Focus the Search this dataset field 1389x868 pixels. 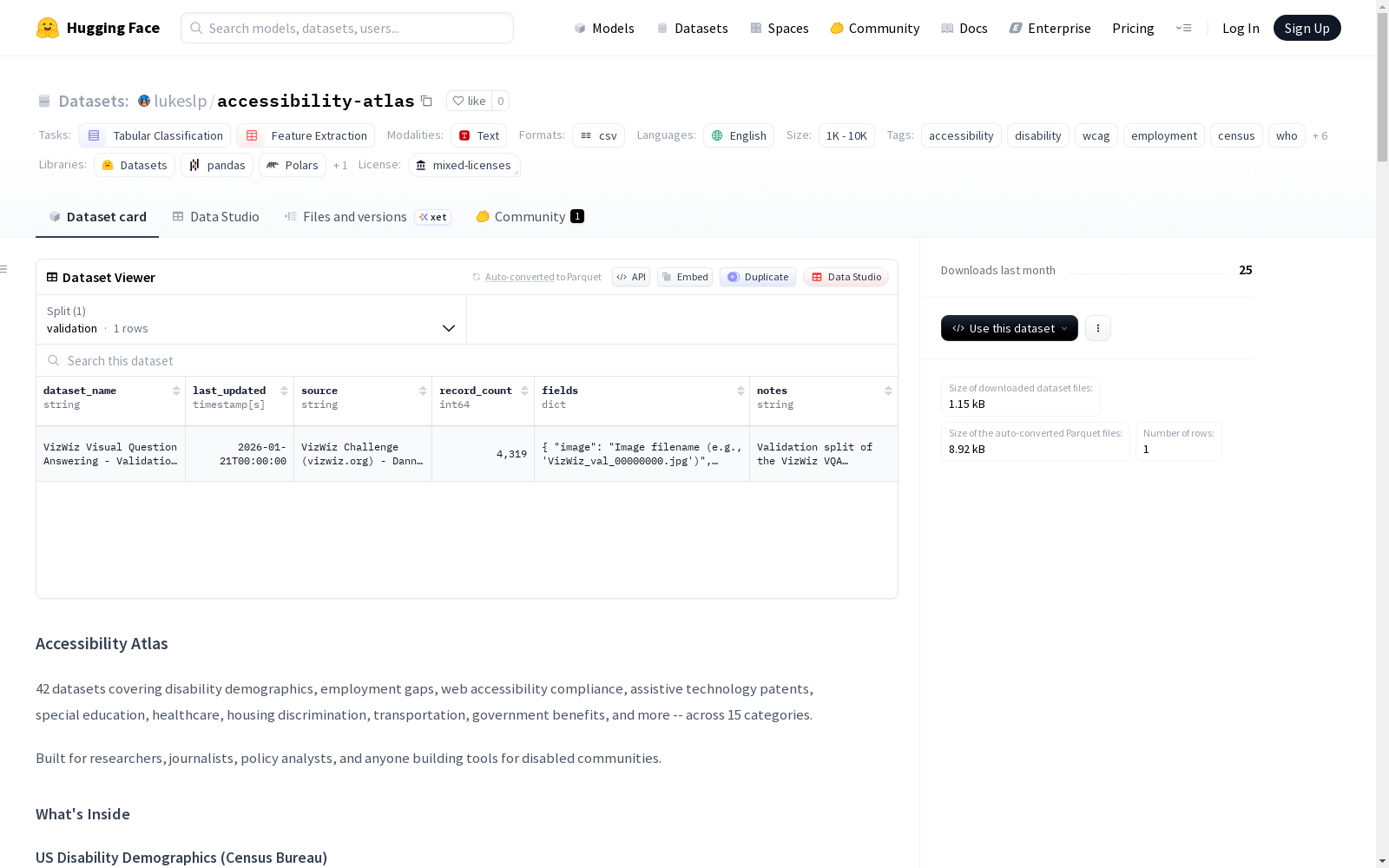click(x=467, y=360)
